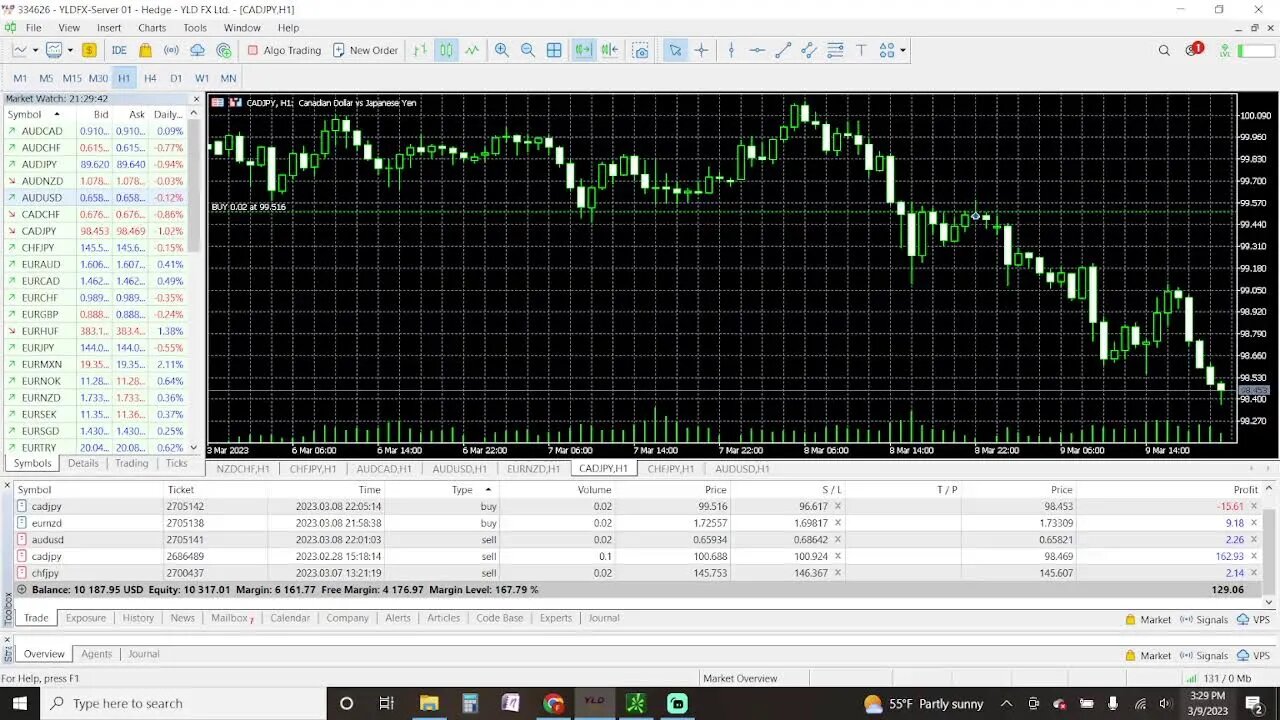Zoom in the chart
Image resolution: width=1280 pixels, height=720 pixels.
pos(502,50)
